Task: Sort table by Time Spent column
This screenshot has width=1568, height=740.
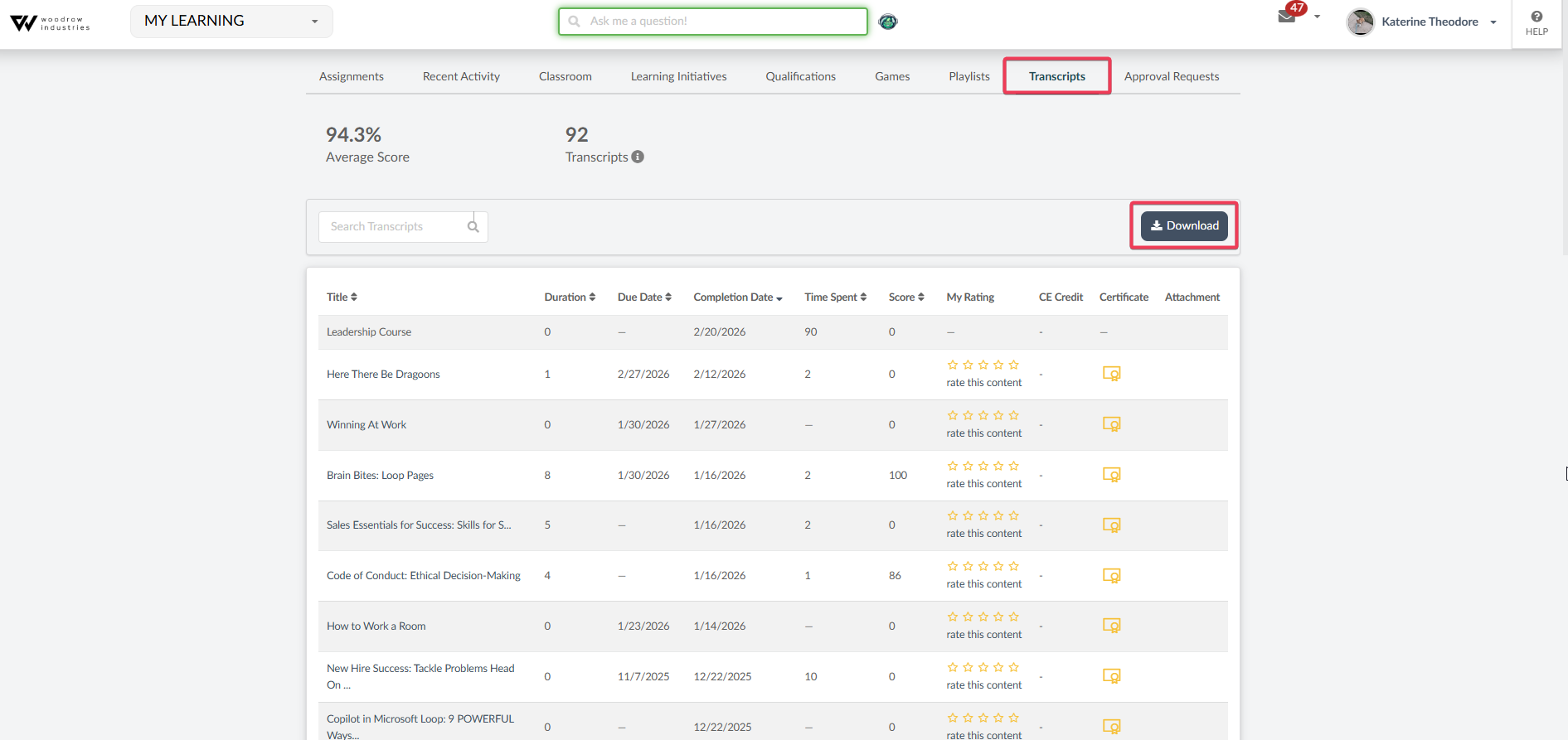Action: tap(835, 297)
